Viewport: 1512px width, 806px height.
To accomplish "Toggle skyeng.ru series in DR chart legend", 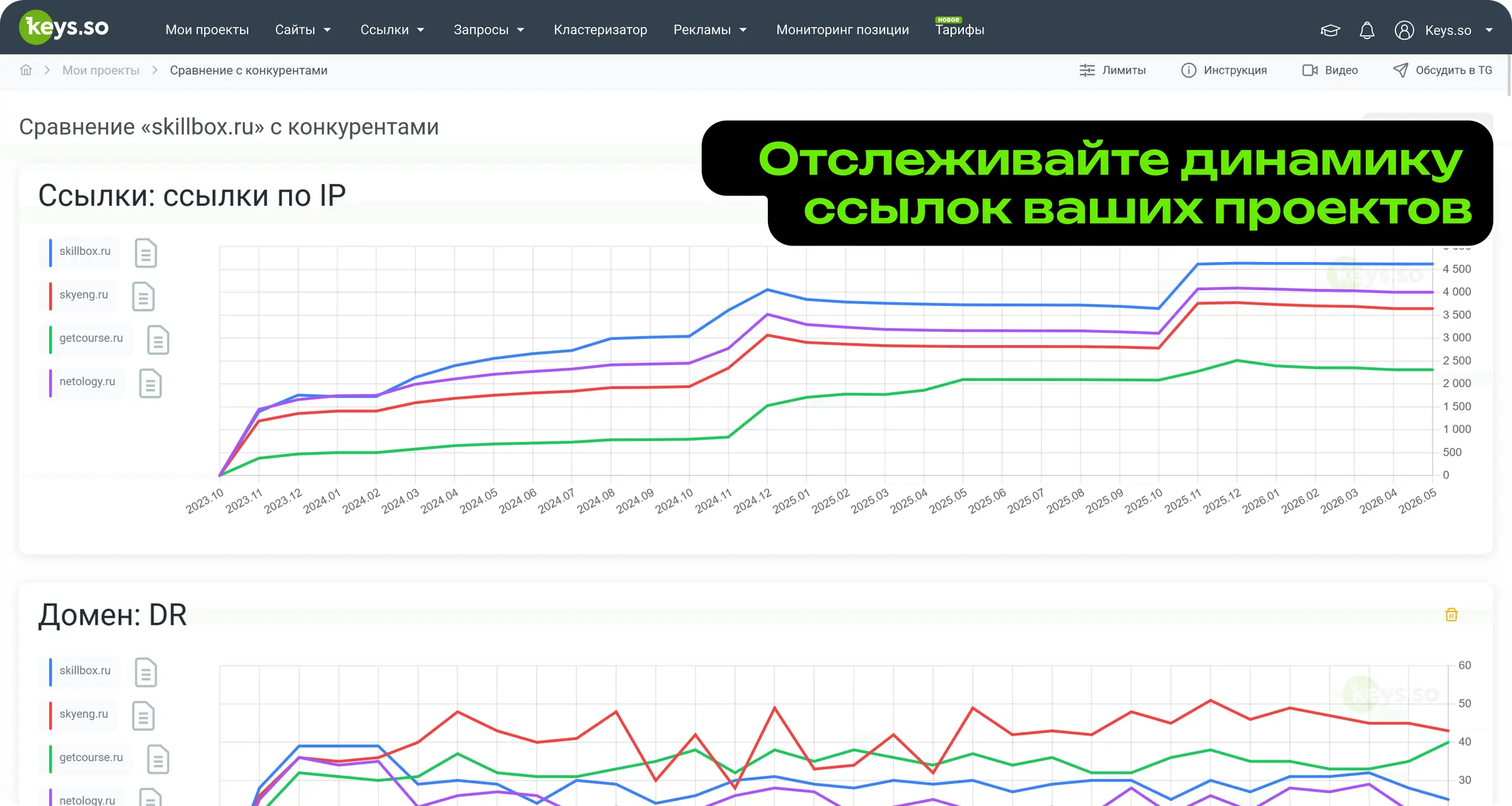I will (79, 715).
